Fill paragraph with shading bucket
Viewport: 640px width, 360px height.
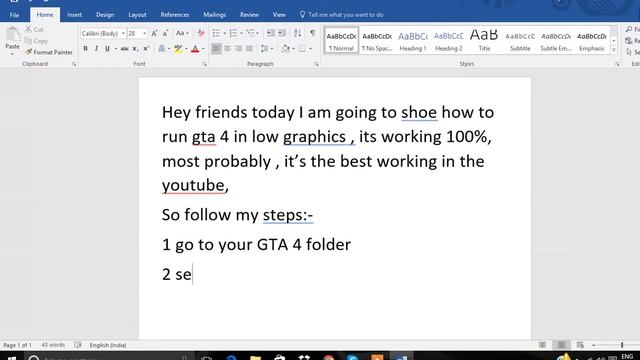285,49
